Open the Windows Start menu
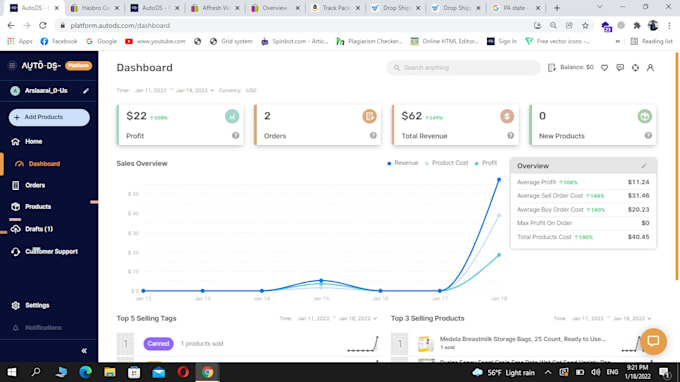 [x=12, y=372]
